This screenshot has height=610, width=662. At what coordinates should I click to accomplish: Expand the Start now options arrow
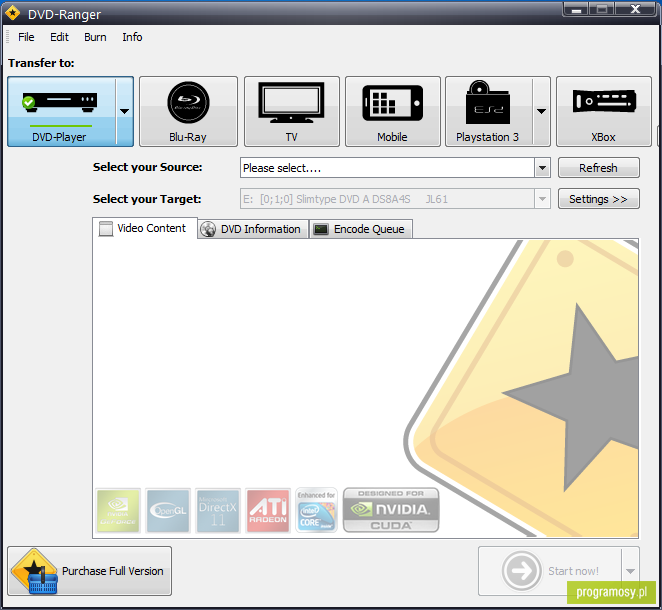click(630, 571)
